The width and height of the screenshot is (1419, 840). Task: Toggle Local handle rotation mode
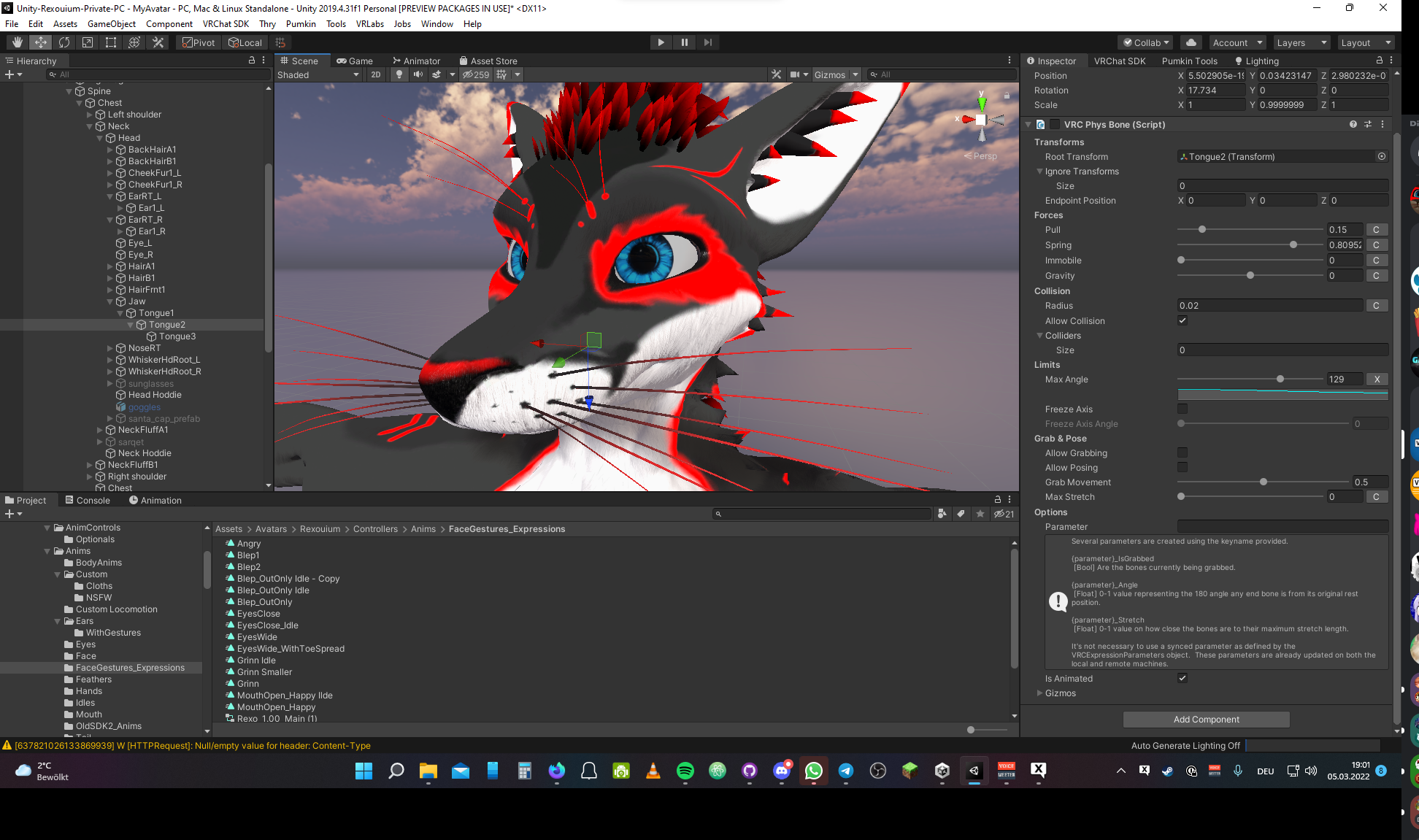point(245,42)
